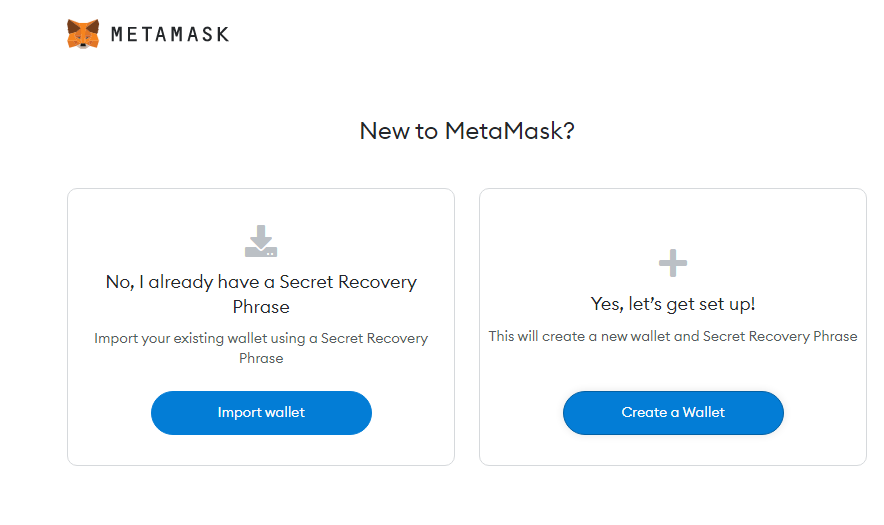Click the word "Phrase" in import card heading
Viewport: 884px width, 525px height.
click(261, 307)
